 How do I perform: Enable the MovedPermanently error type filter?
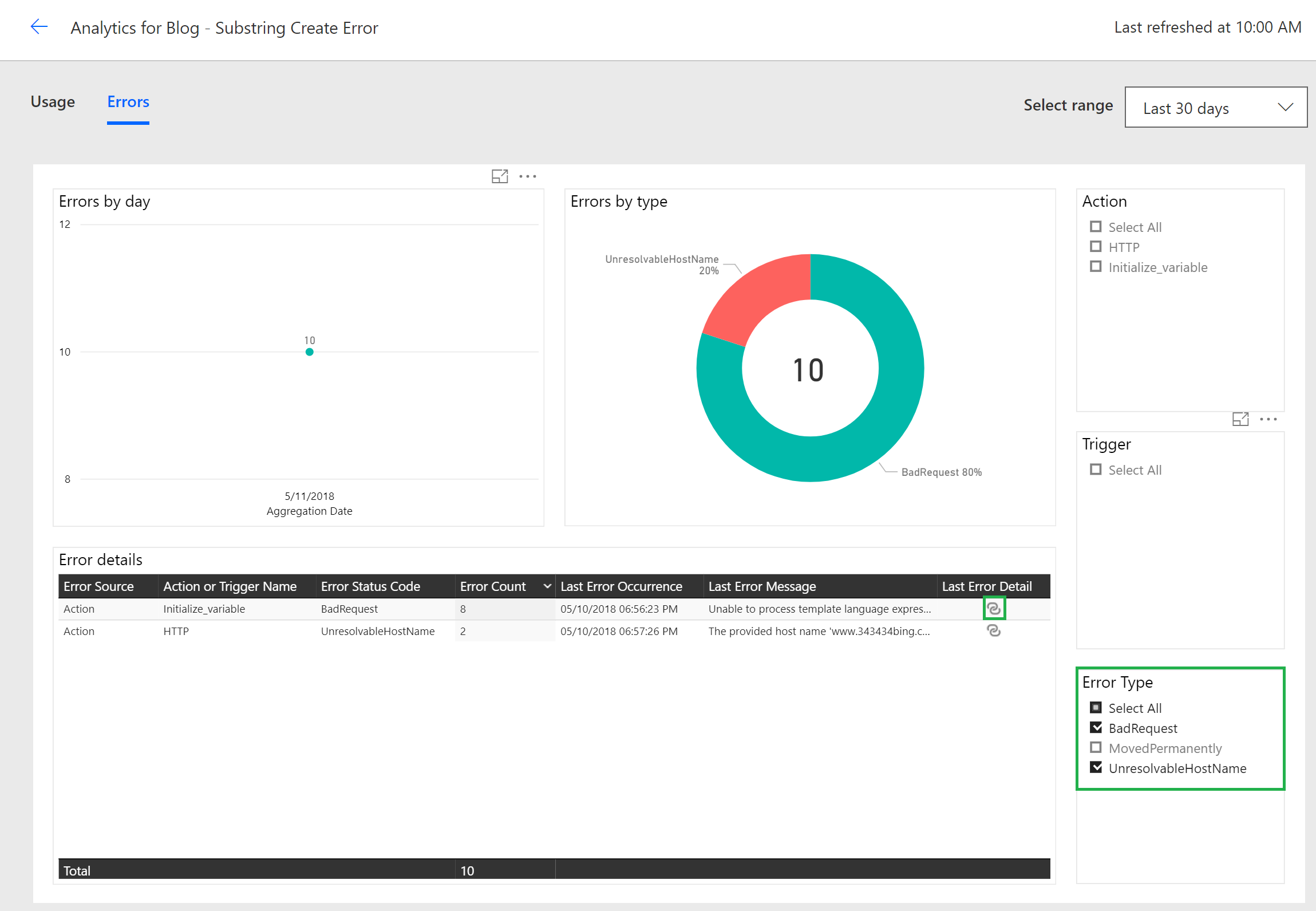click(x=1096, y=747)
